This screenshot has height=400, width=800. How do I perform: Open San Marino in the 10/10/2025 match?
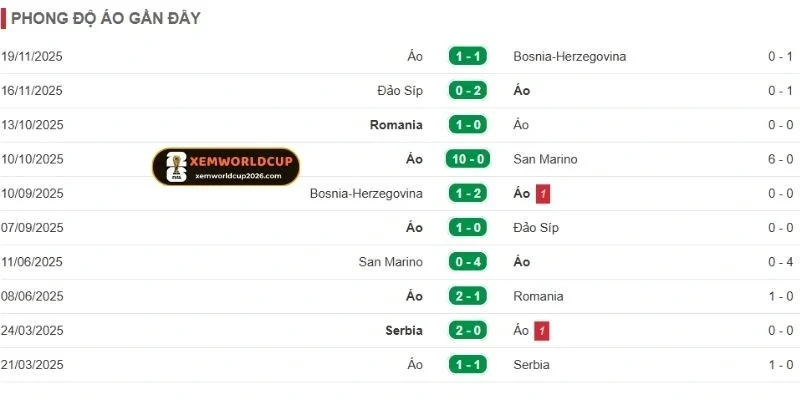[545, 159]
